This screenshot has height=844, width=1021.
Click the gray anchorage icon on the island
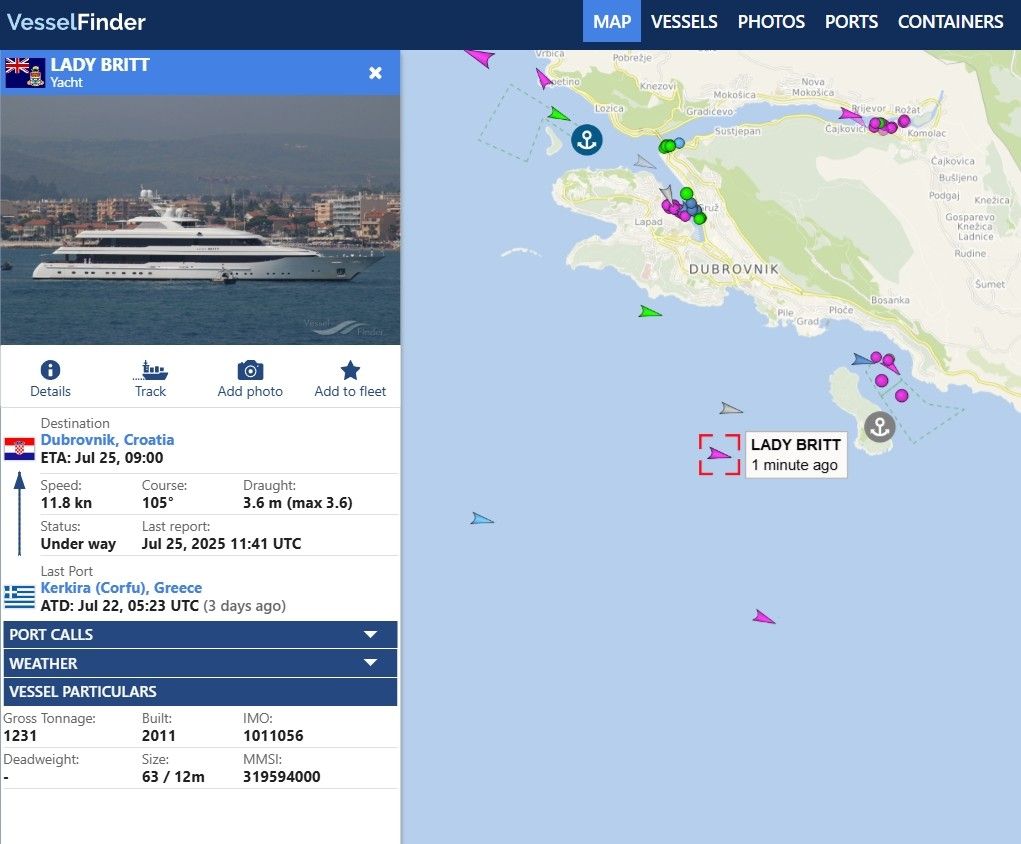pyautogui.click(x=879, y=427)
